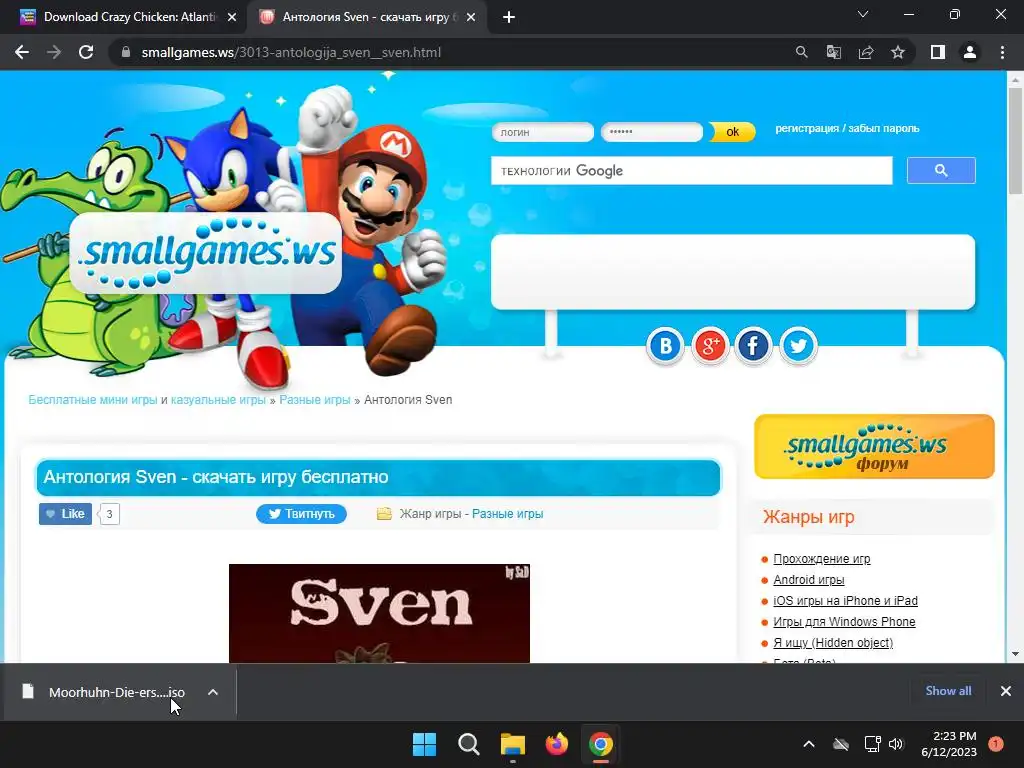Open Разные игры breadcrumb link
Viewport: 1024px width, 768px height.
pyautogui.click(x=315, y=400)
